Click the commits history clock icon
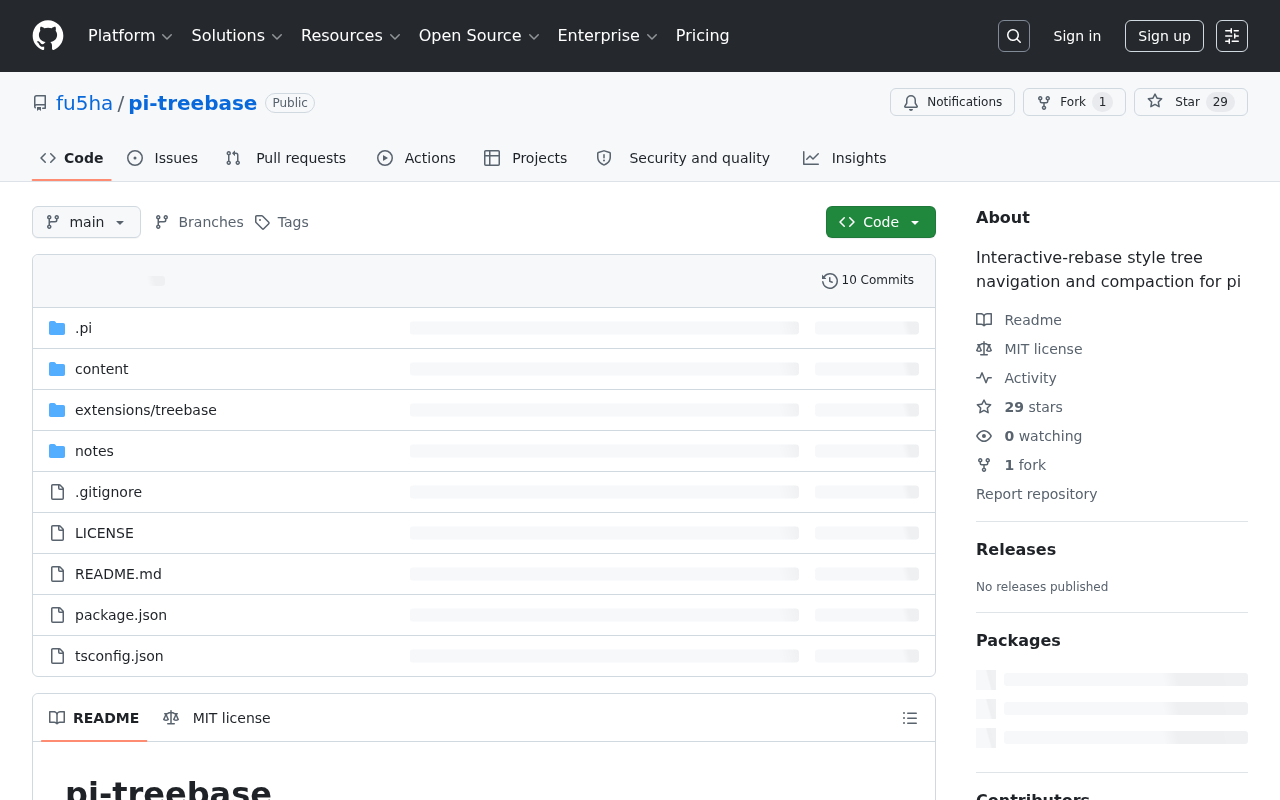This screenshot has width=1280, height=800. pos(830,281)
